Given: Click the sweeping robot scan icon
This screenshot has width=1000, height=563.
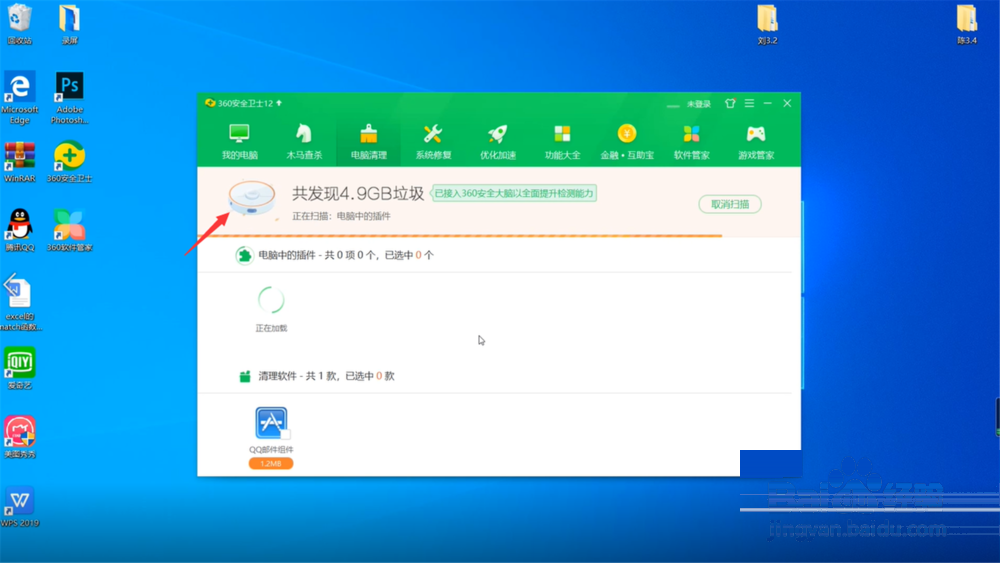Looking at the screenshot, I should pyautogui.click(x=252, y=198).
